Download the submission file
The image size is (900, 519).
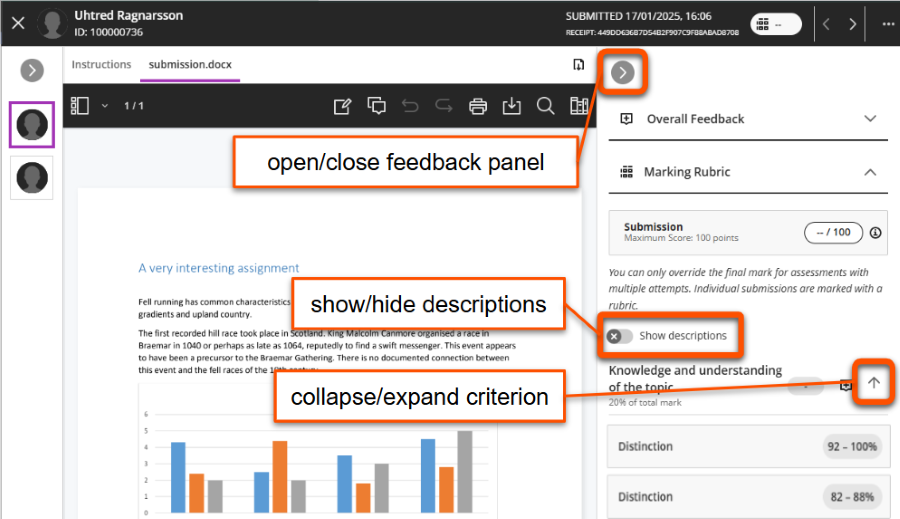[511, 106]
